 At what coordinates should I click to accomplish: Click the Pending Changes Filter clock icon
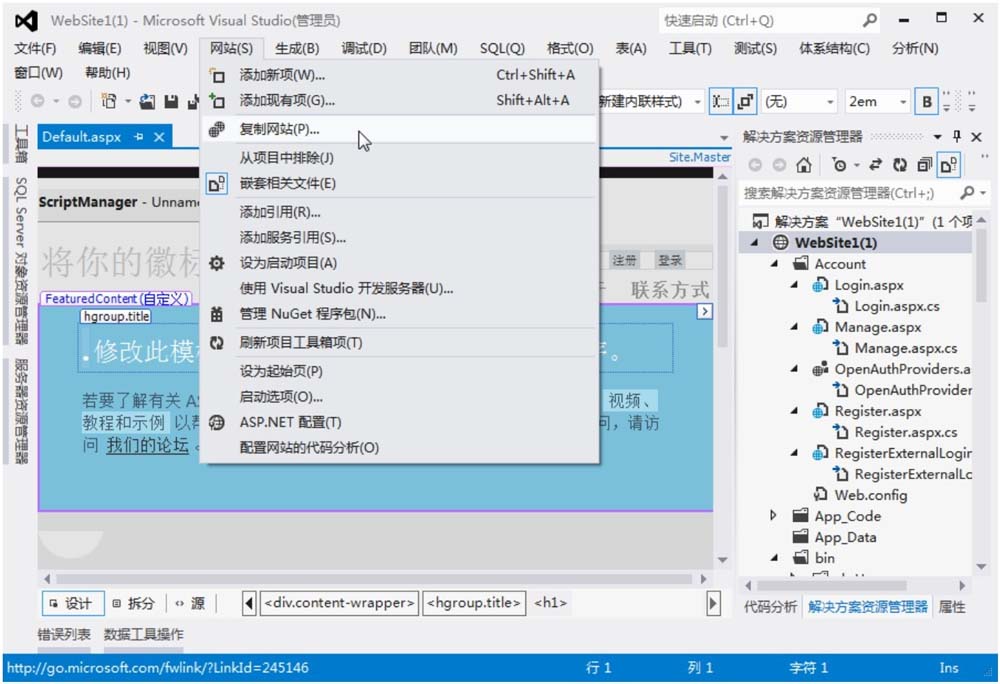(x=839, y=166)
